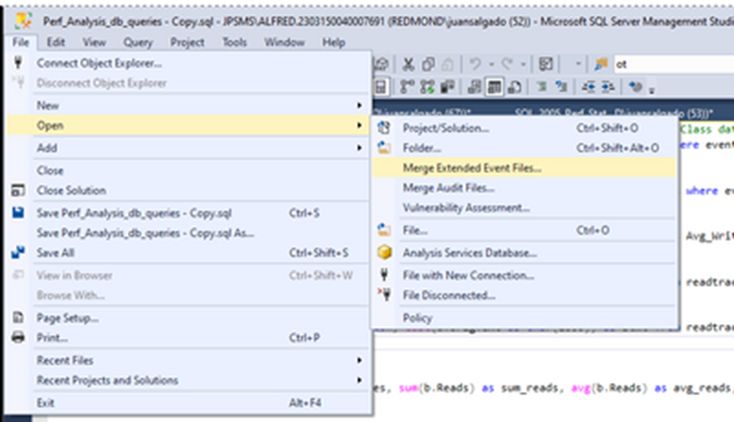Image resolution: width=734 pixels, height=422 pixels.
Task: Expand the Open submenu arrow
Action: 359,126
